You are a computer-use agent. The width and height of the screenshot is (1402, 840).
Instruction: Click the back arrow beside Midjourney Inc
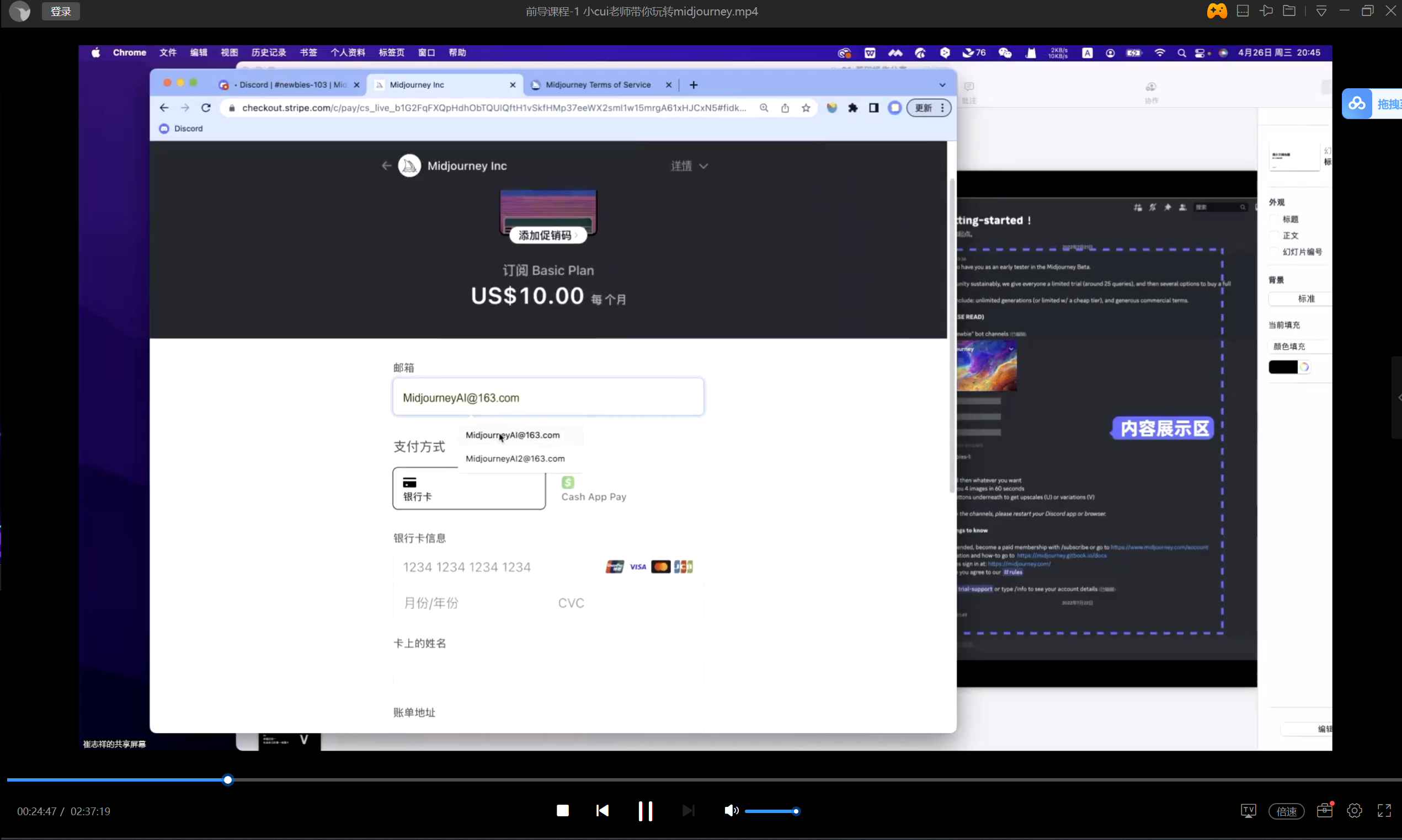(x=386, y=166)
